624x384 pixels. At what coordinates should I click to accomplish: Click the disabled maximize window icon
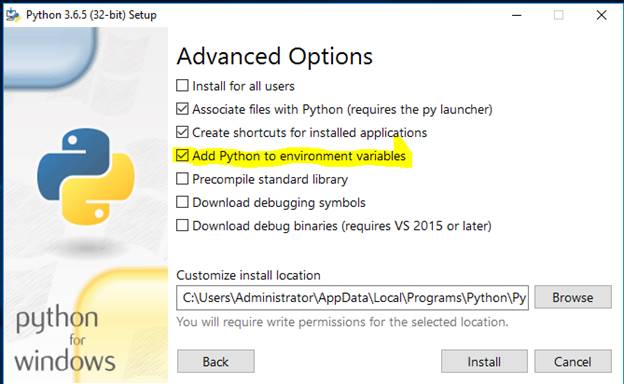click(559, 15)
